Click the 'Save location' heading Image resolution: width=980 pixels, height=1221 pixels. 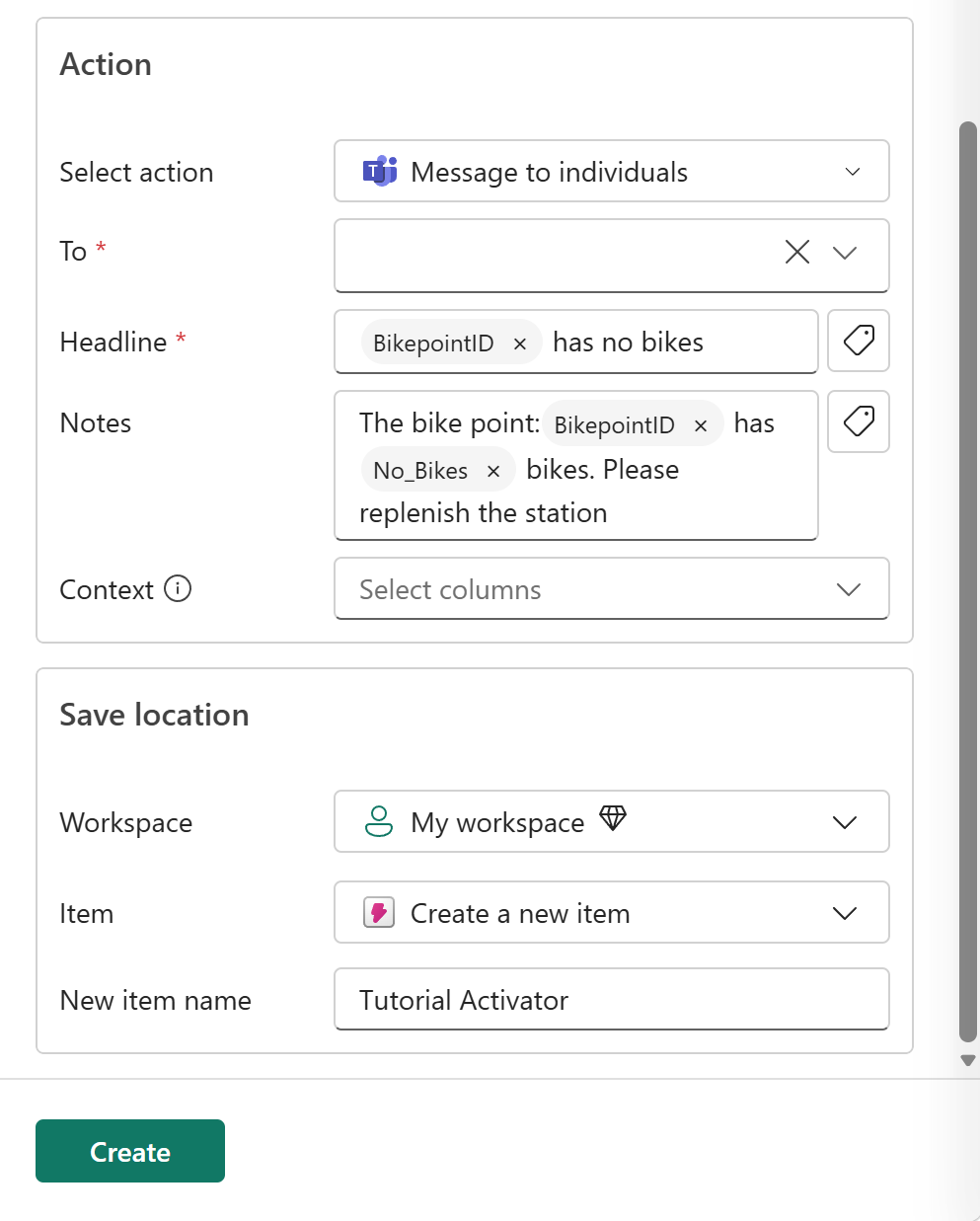(x=154, y=715)
